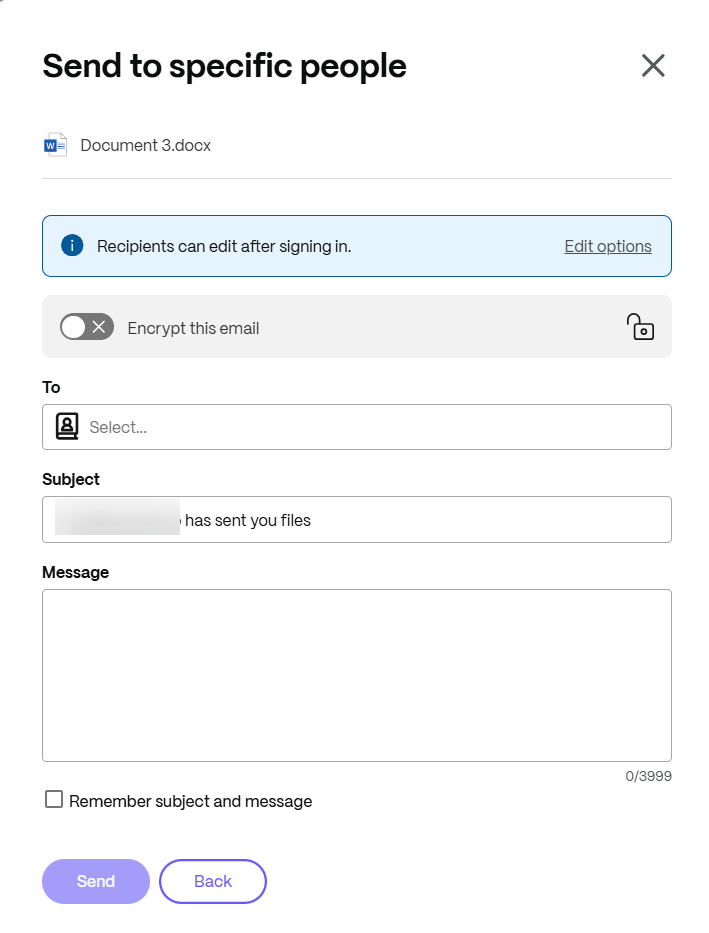The height and width of the screenshot is (933, 709).
Task: Click the 'Recipients can edit after signing in' notice
Action: pos(224,246)
